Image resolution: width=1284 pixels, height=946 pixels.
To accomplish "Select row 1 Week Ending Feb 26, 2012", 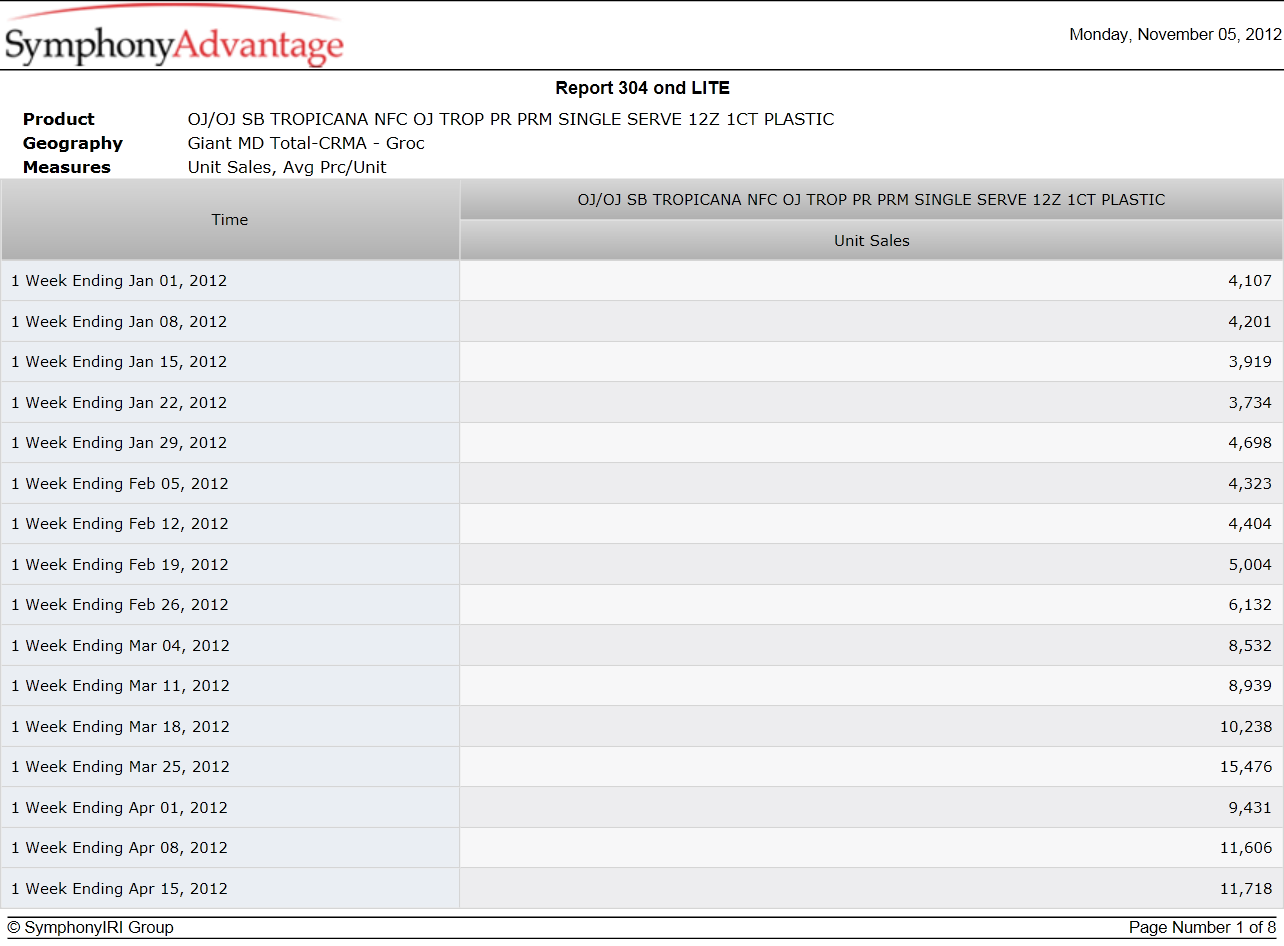I will click(x=642, y=605).
